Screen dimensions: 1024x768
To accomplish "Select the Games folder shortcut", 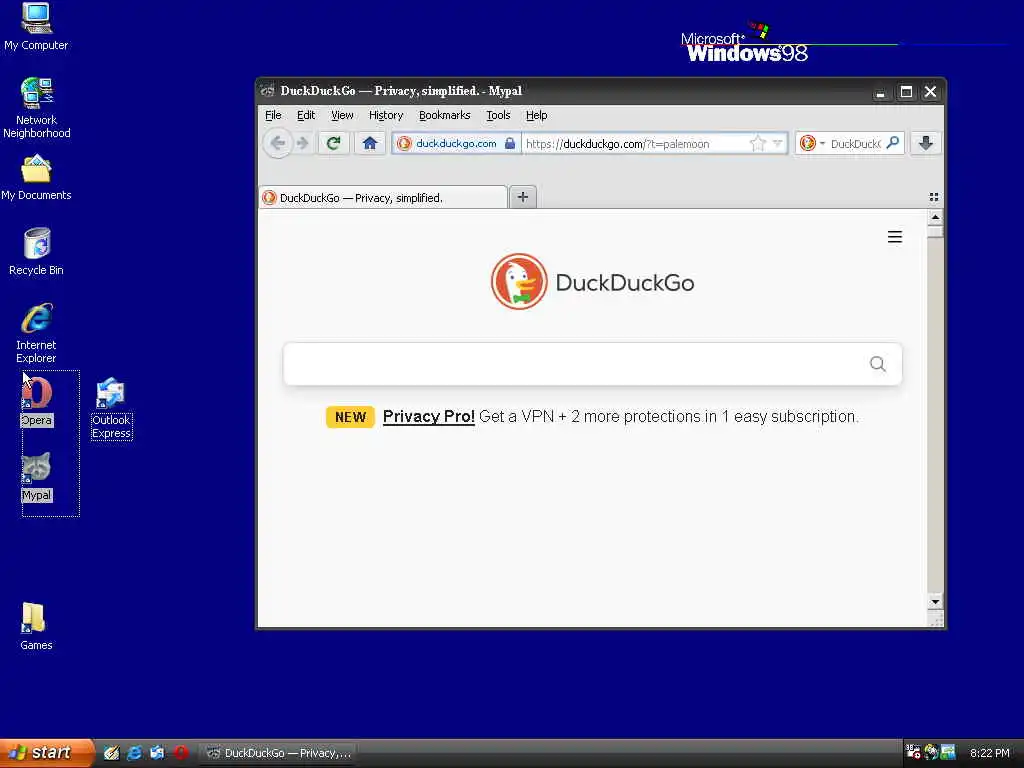I will pyautogui.click(x=36, y=627).
